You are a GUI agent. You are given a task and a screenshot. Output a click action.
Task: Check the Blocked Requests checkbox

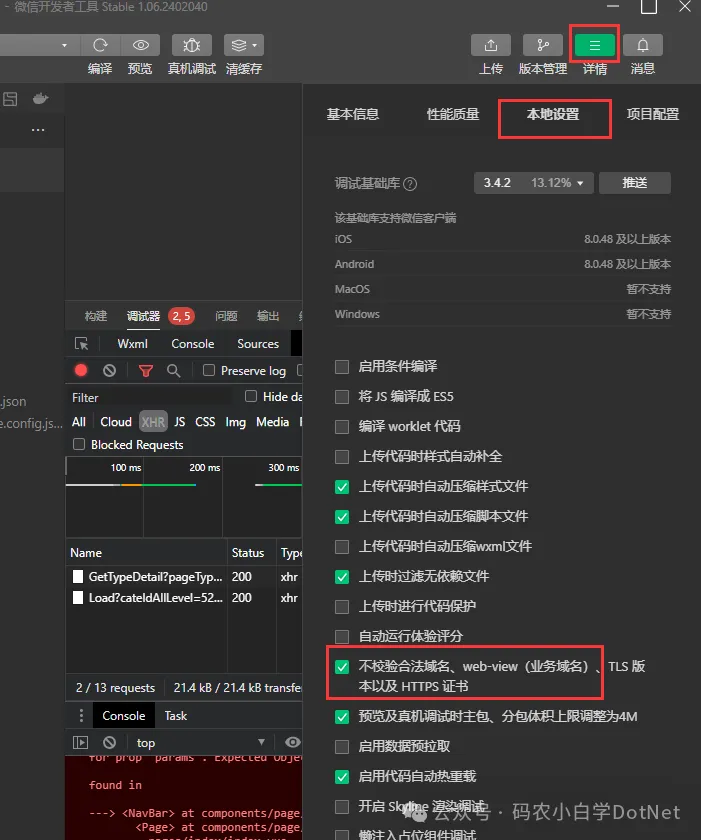[x=79, y=444]
